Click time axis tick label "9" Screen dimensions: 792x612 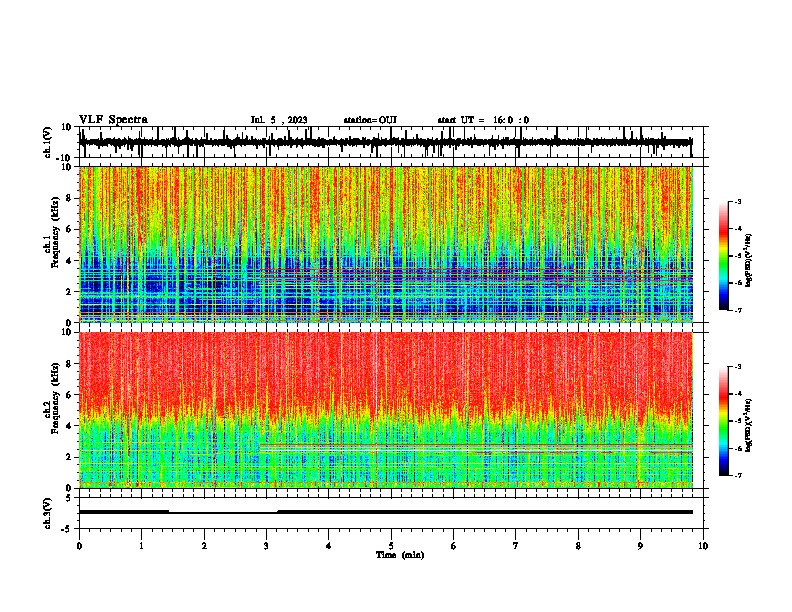point(640,546)
